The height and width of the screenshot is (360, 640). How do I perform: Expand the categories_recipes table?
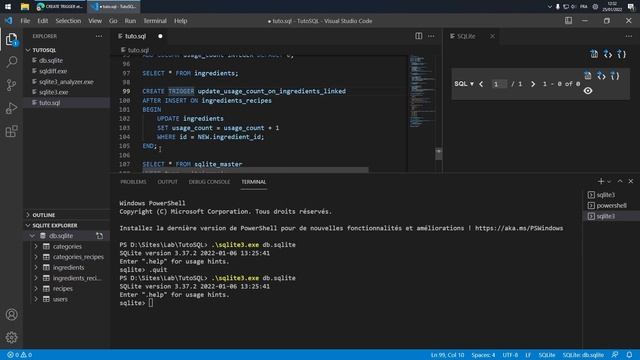[36, 257]
